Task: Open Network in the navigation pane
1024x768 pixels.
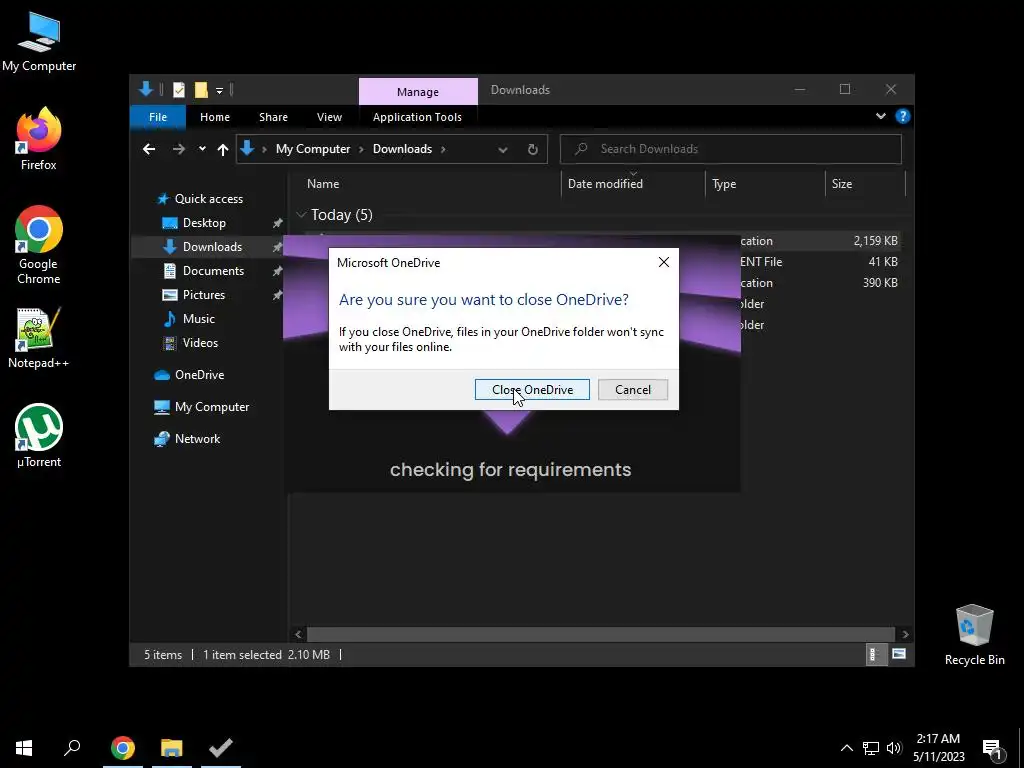Action: 197,439
